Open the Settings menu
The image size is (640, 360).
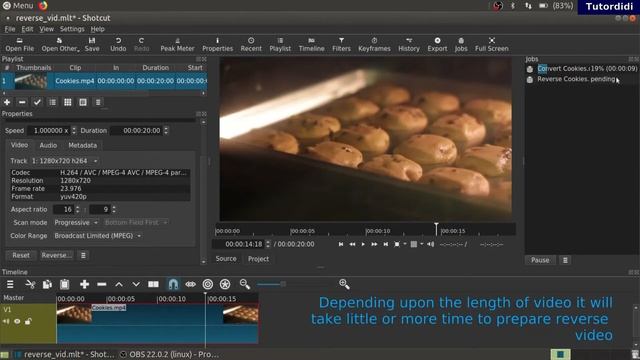click(x=72, y=29)
